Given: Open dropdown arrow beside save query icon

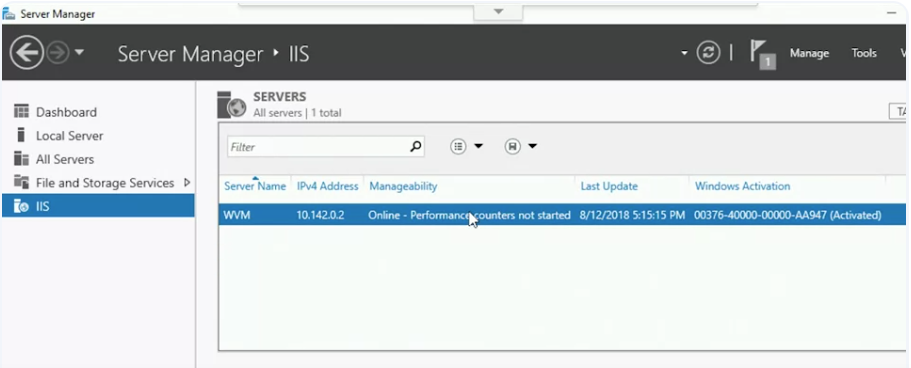Looking at the screenshot, I should point(532,147).
